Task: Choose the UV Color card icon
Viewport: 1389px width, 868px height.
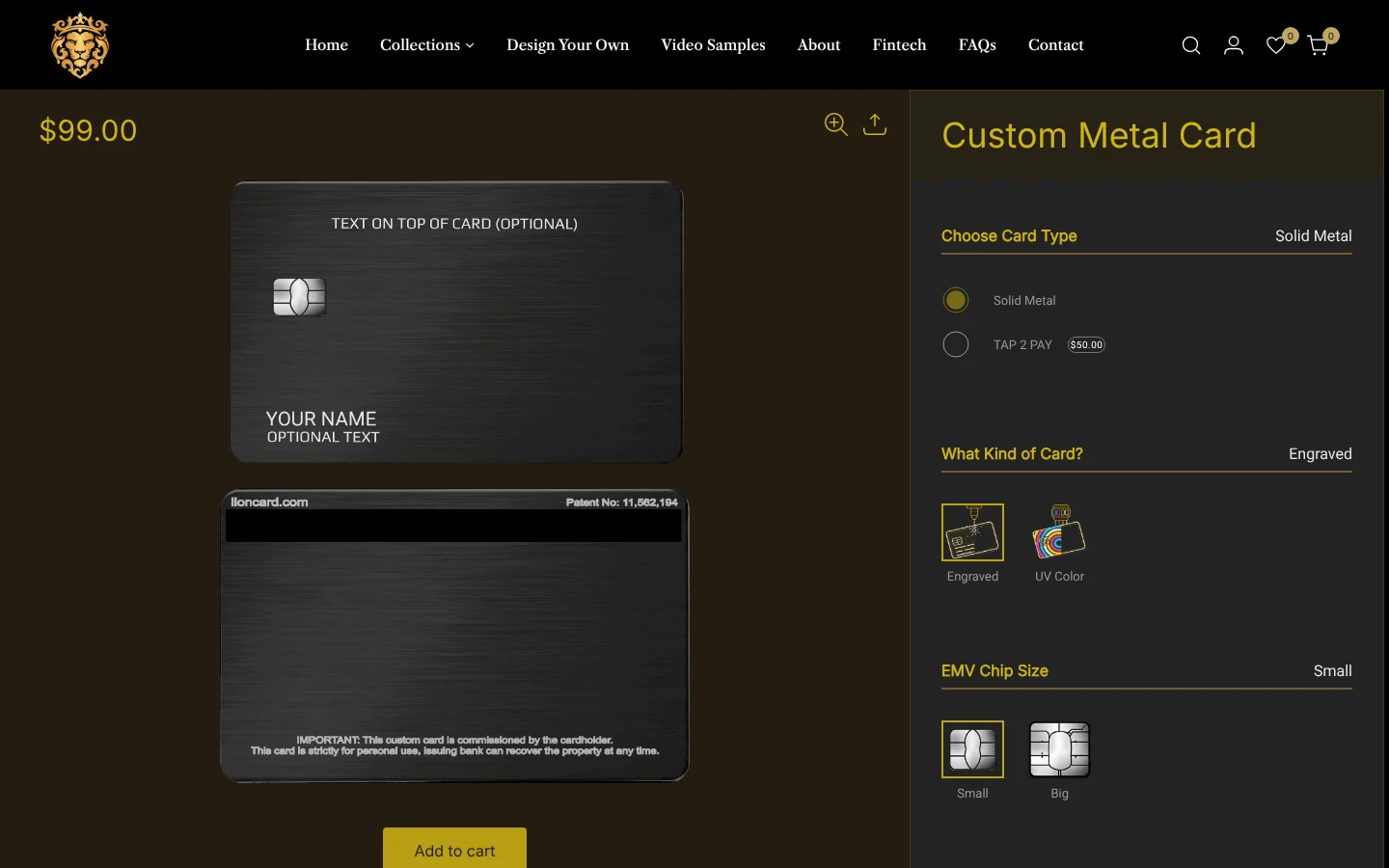Action: [x=1059, y=532]
